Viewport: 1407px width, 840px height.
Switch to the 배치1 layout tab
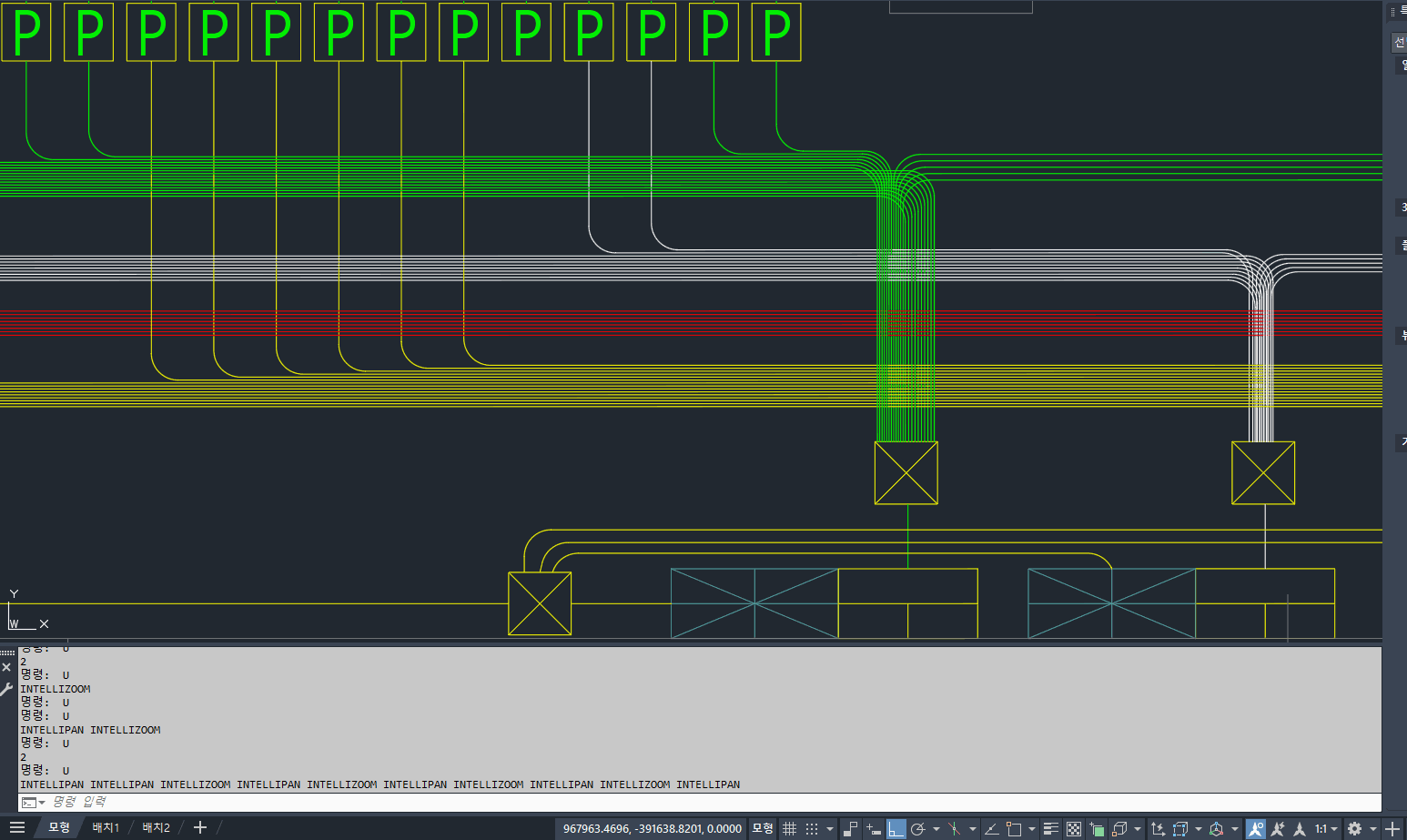(106, 827)
